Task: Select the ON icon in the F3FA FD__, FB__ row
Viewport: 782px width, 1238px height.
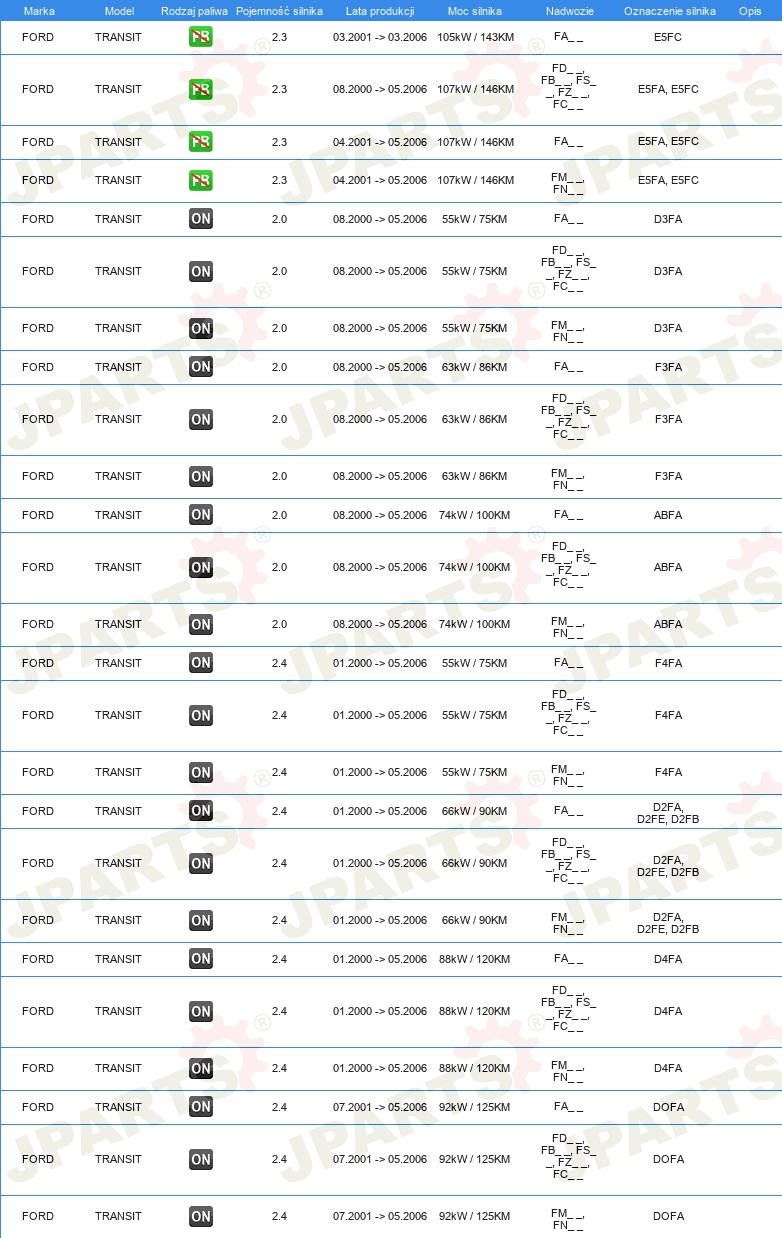Action: [x=201, y=419]
